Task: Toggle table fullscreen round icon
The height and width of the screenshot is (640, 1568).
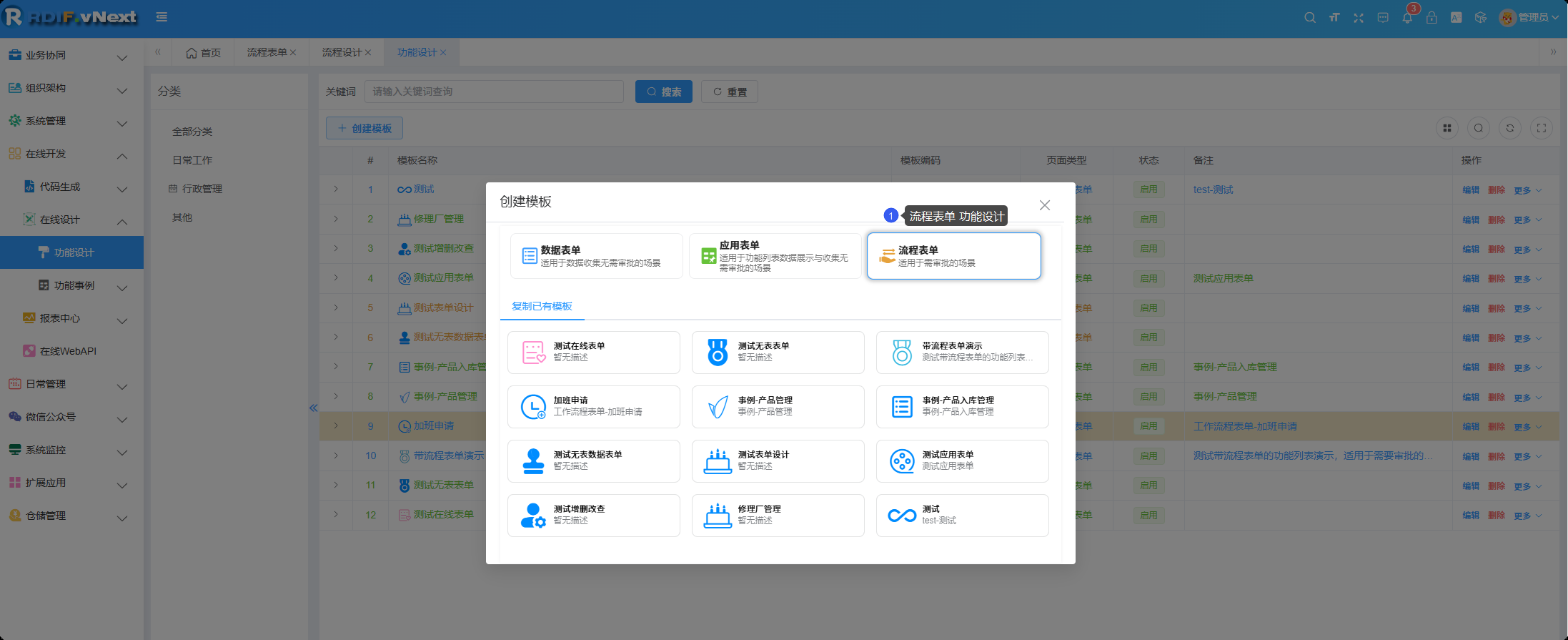Action: (1542, 128)
